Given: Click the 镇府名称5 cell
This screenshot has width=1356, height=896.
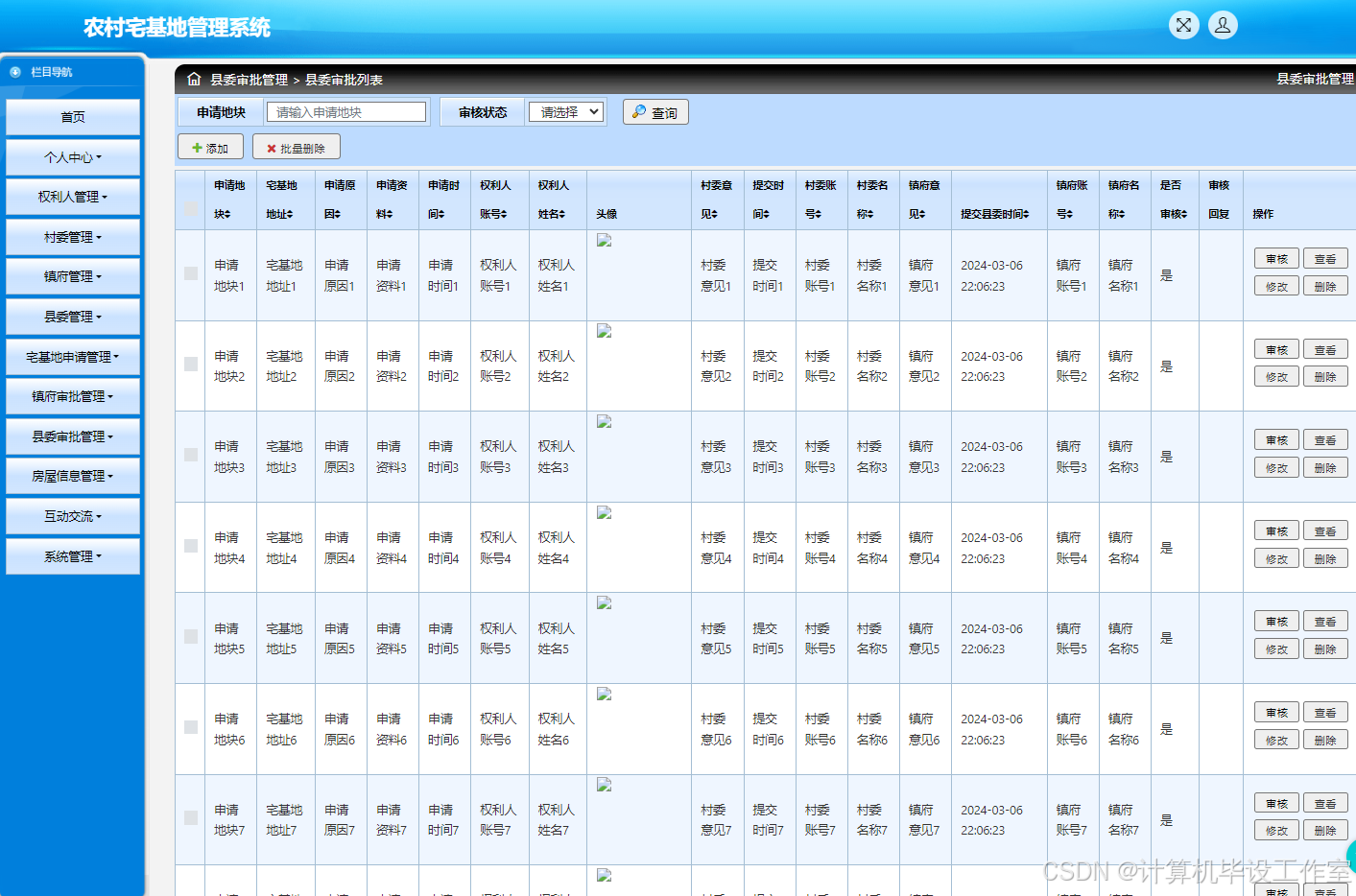Looking at the screenshot, I should coord(1124,639).
